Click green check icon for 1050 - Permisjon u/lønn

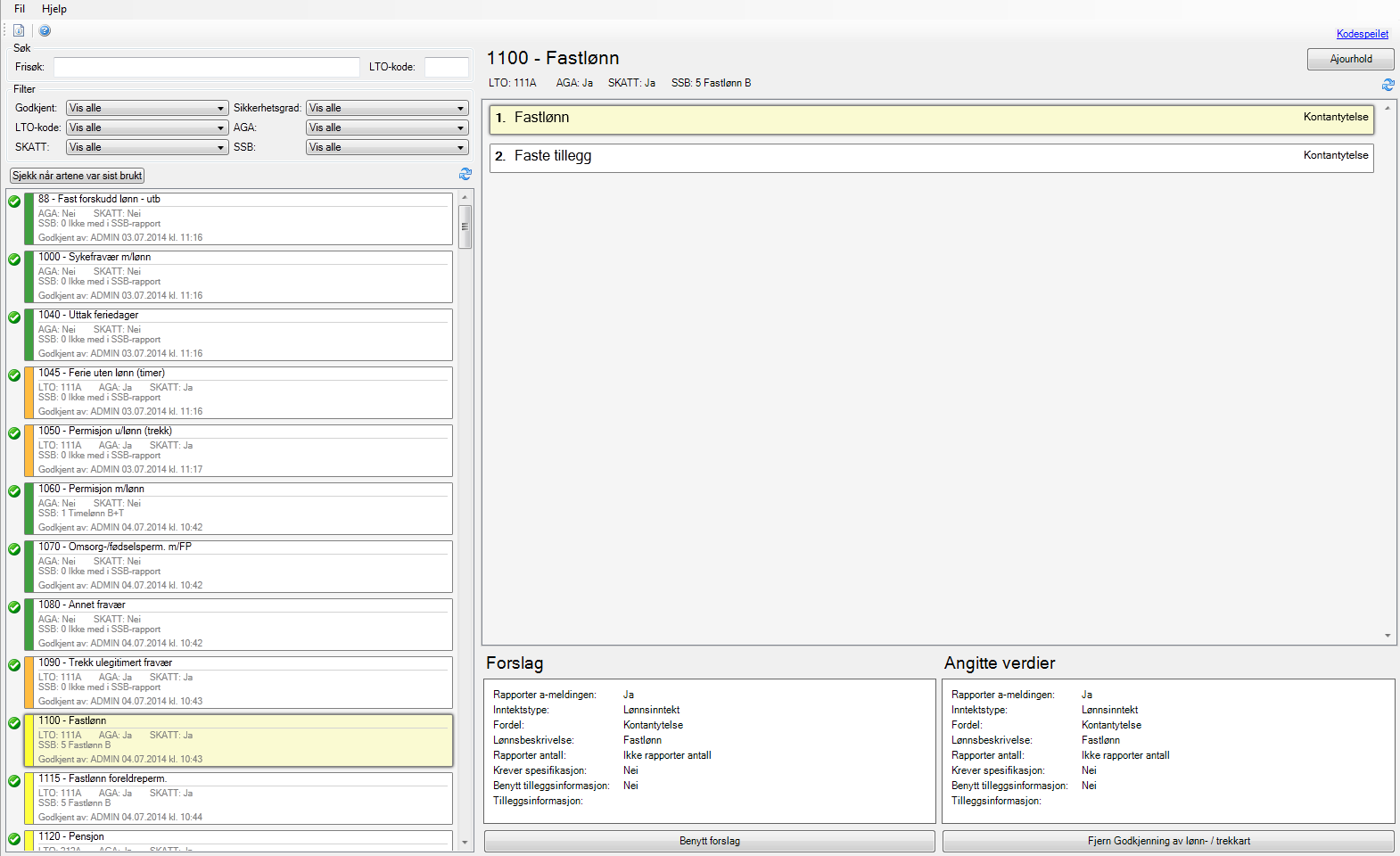coord(14,433)
